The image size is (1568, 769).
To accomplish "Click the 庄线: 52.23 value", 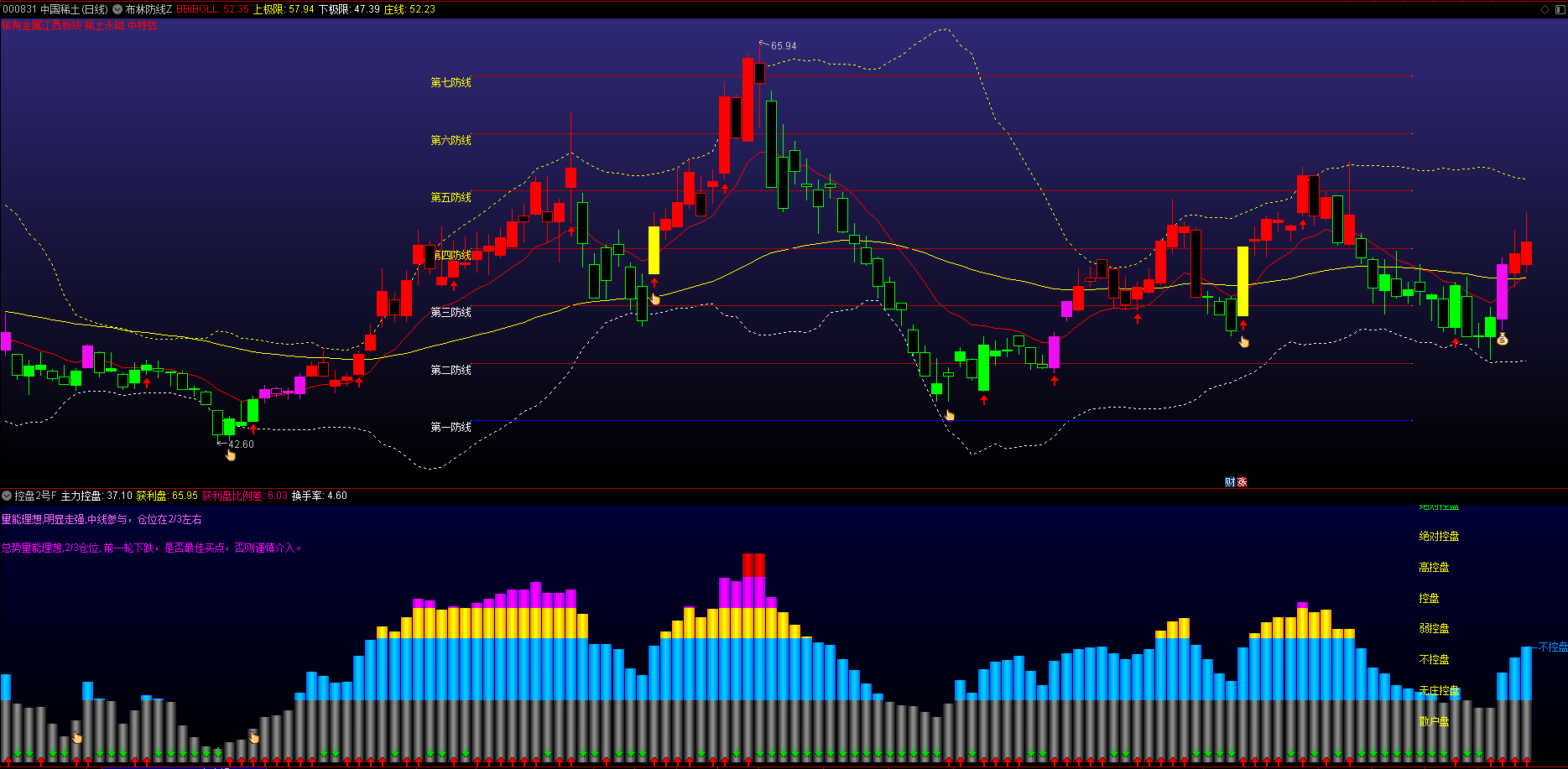I will (x=409, y=9).
